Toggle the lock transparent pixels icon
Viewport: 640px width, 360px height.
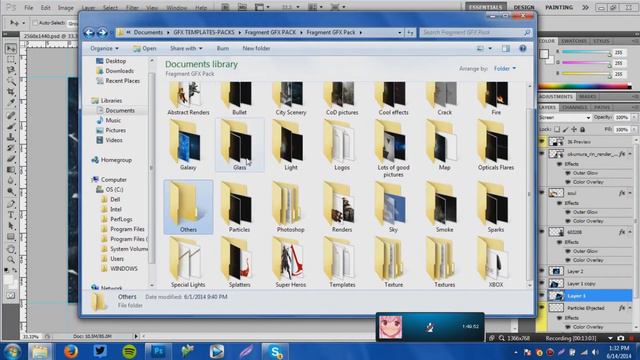pyautogui.click(x=557, y=129)
